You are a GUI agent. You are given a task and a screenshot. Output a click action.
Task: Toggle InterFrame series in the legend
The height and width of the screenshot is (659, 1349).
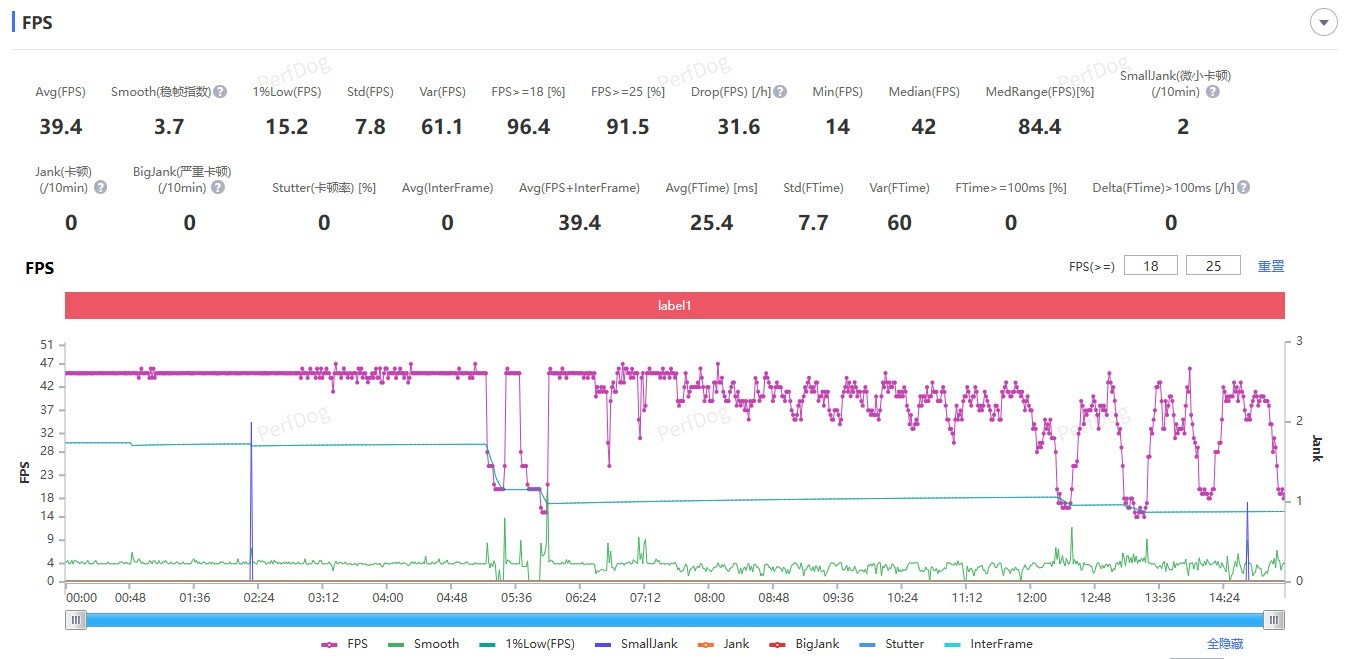[988, 644]
